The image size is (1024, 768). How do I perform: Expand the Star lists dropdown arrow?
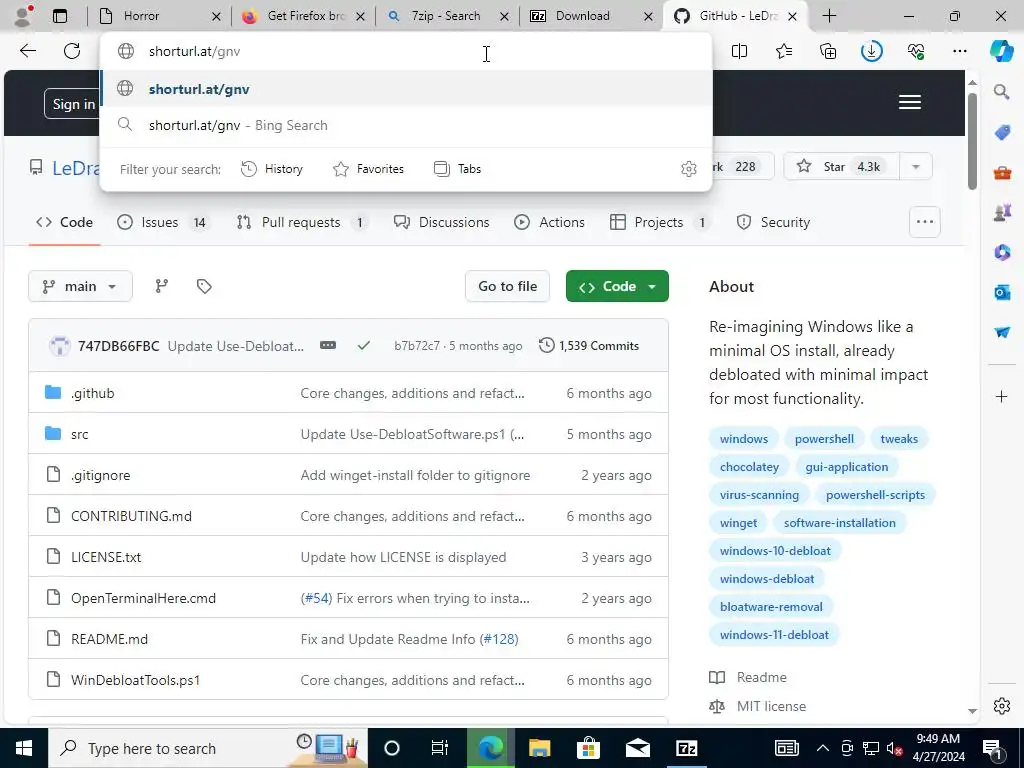tap(916, 167)
